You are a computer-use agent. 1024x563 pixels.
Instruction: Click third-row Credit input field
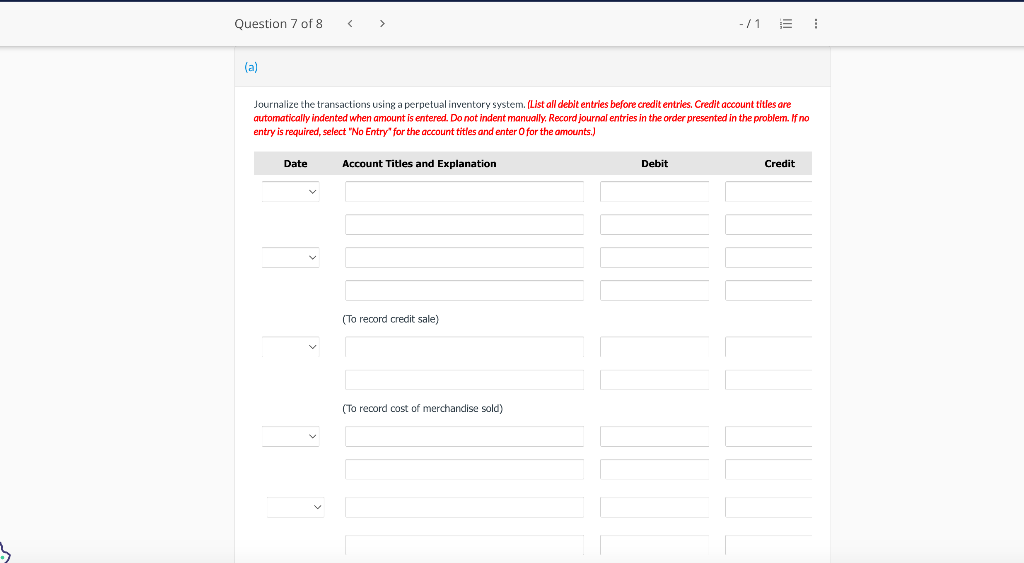pyautogui.click(x=769, y=257)
